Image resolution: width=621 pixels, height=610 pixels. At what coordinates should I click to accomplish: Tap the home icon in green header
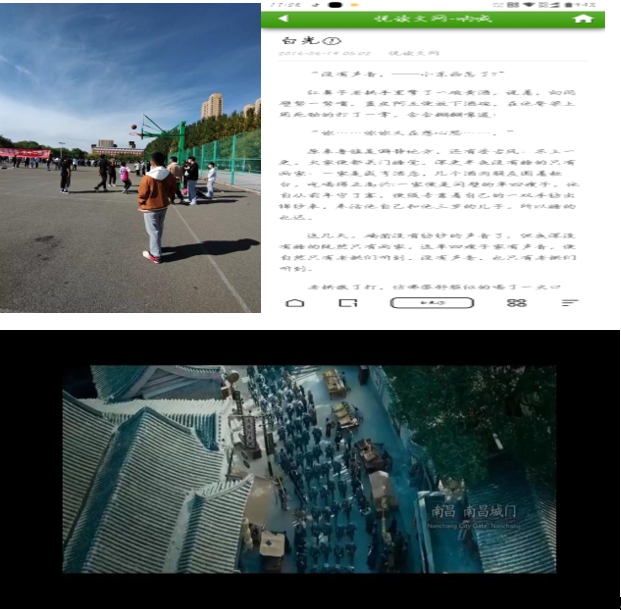pyautogui.click(x=583, y=19)
